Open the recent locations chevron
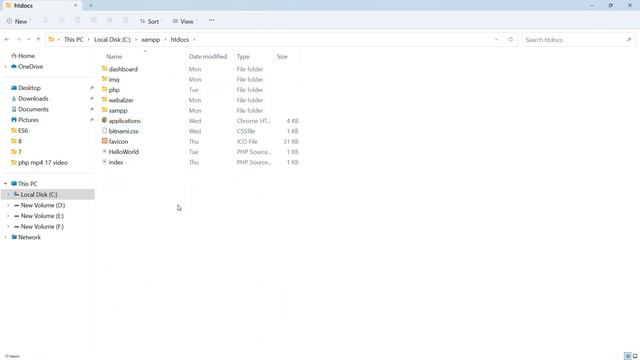640x360 pixels. pyautogui.click(x=29, y=40)
